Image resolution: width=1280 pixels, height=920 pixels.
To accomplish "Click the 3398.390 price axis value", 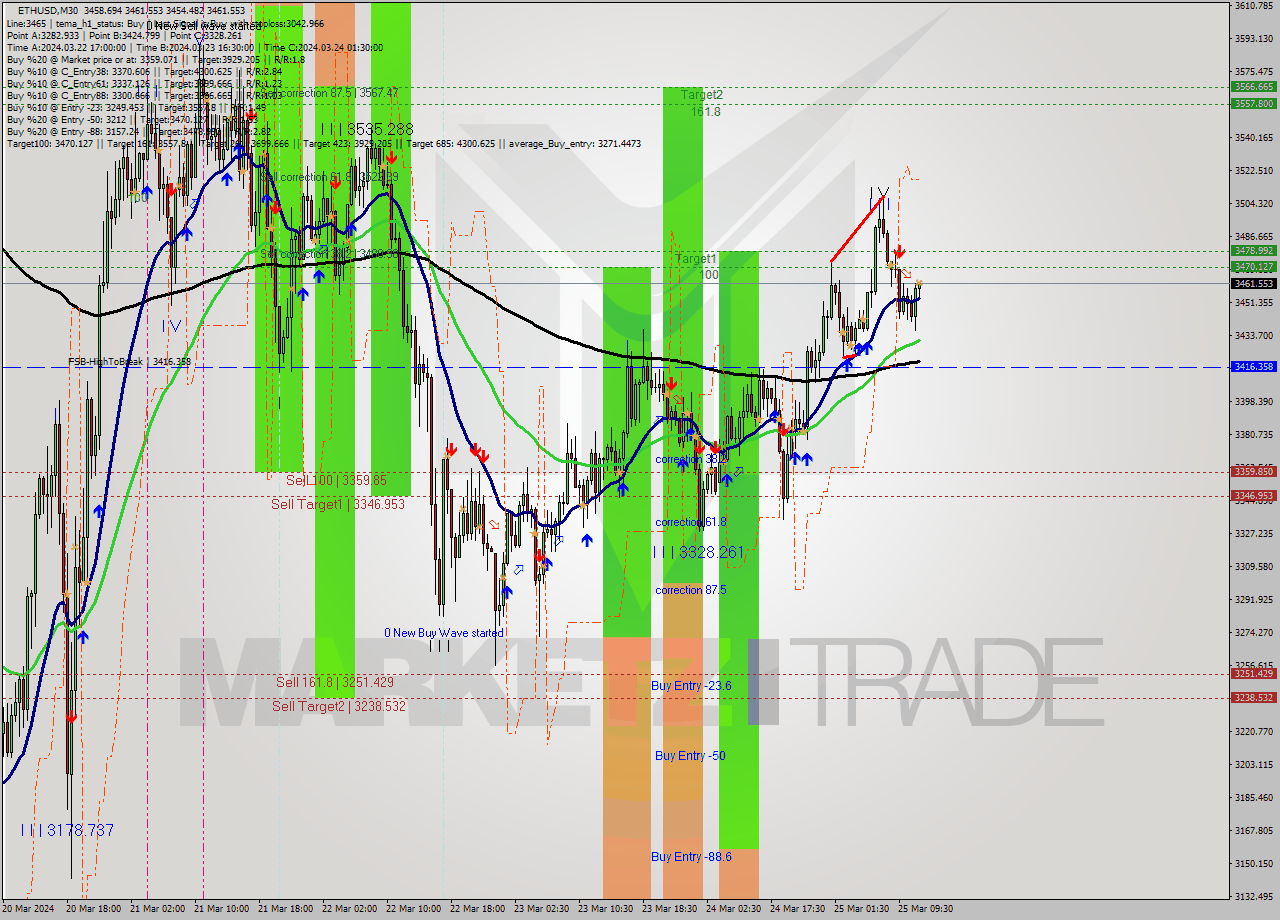I will pos(1253,402).
